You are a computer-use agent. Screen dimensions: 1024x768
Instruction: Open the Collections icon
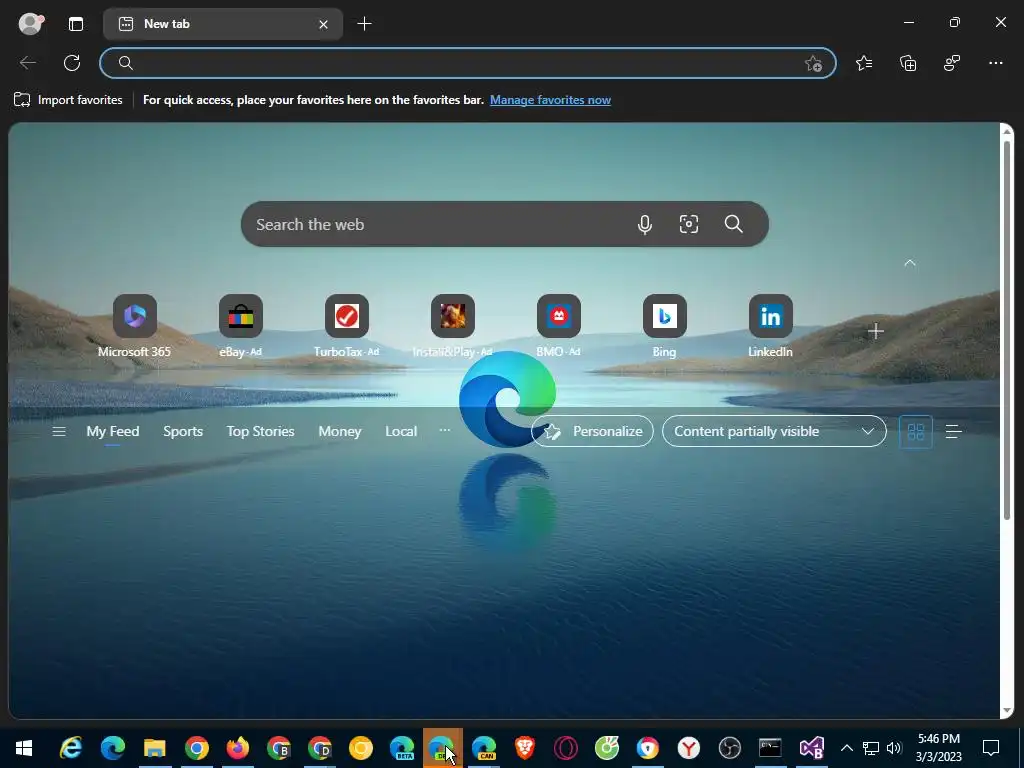pyautogui.click(x=908, y=63)
